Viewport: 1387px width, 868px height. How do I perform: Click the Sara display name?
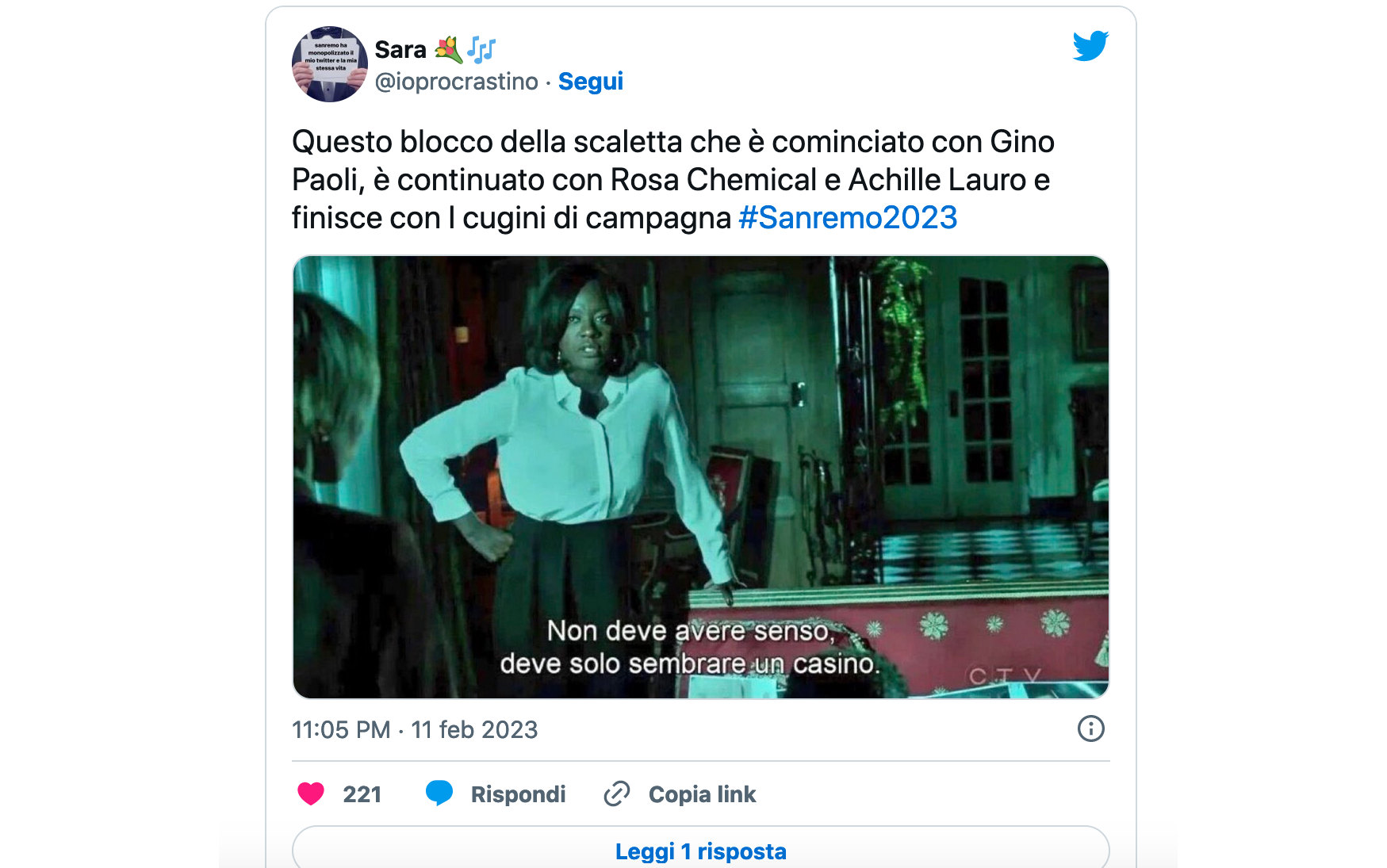pyautogui.click(x=400, y=49)
